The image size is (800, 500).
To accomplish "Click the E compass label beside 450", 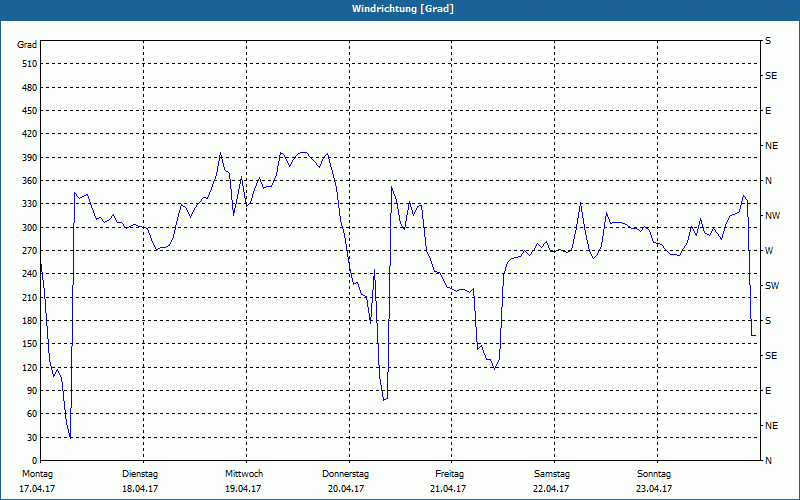I will (768, 111).
